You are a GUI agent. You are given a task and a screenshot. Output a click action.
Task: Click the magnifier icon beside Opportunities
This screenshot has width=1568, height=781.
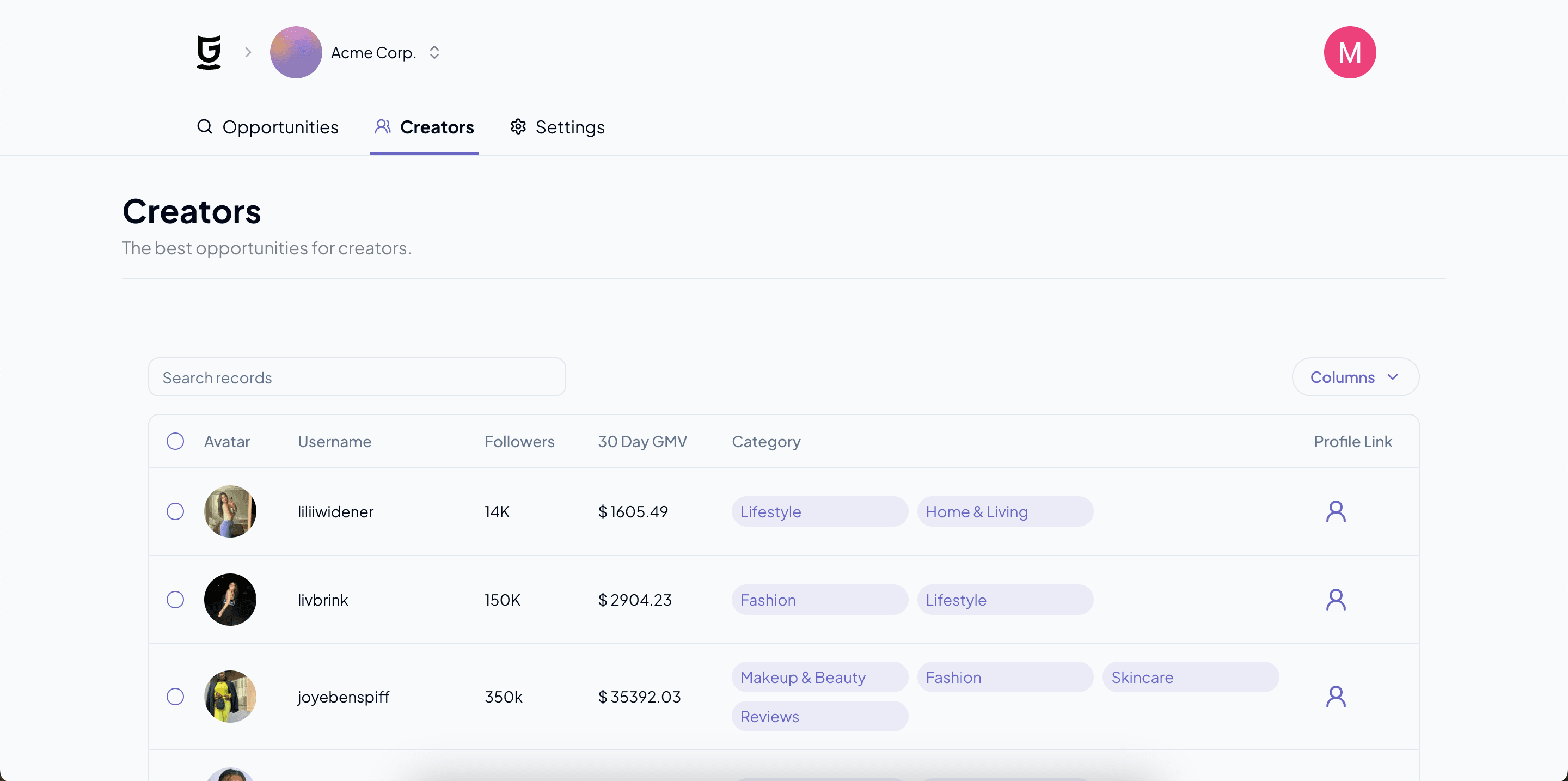(205, 126)
